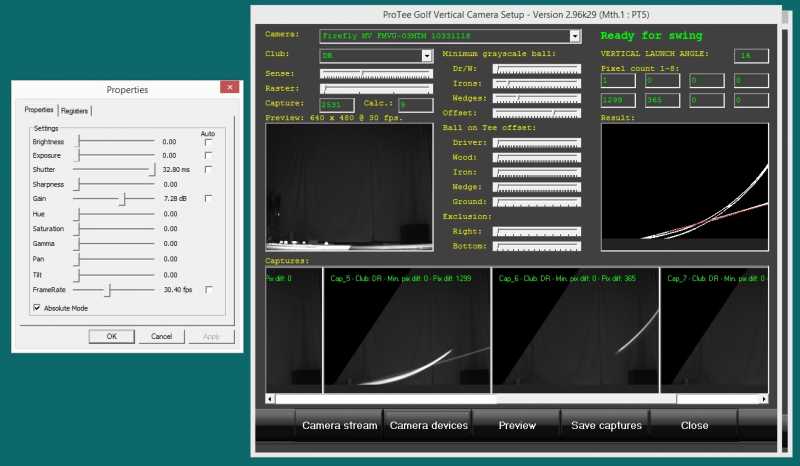Click the Irons grayscale slider
Image resolution: width=800 pixels, height=466 pixels.
(x=537, y=83)
